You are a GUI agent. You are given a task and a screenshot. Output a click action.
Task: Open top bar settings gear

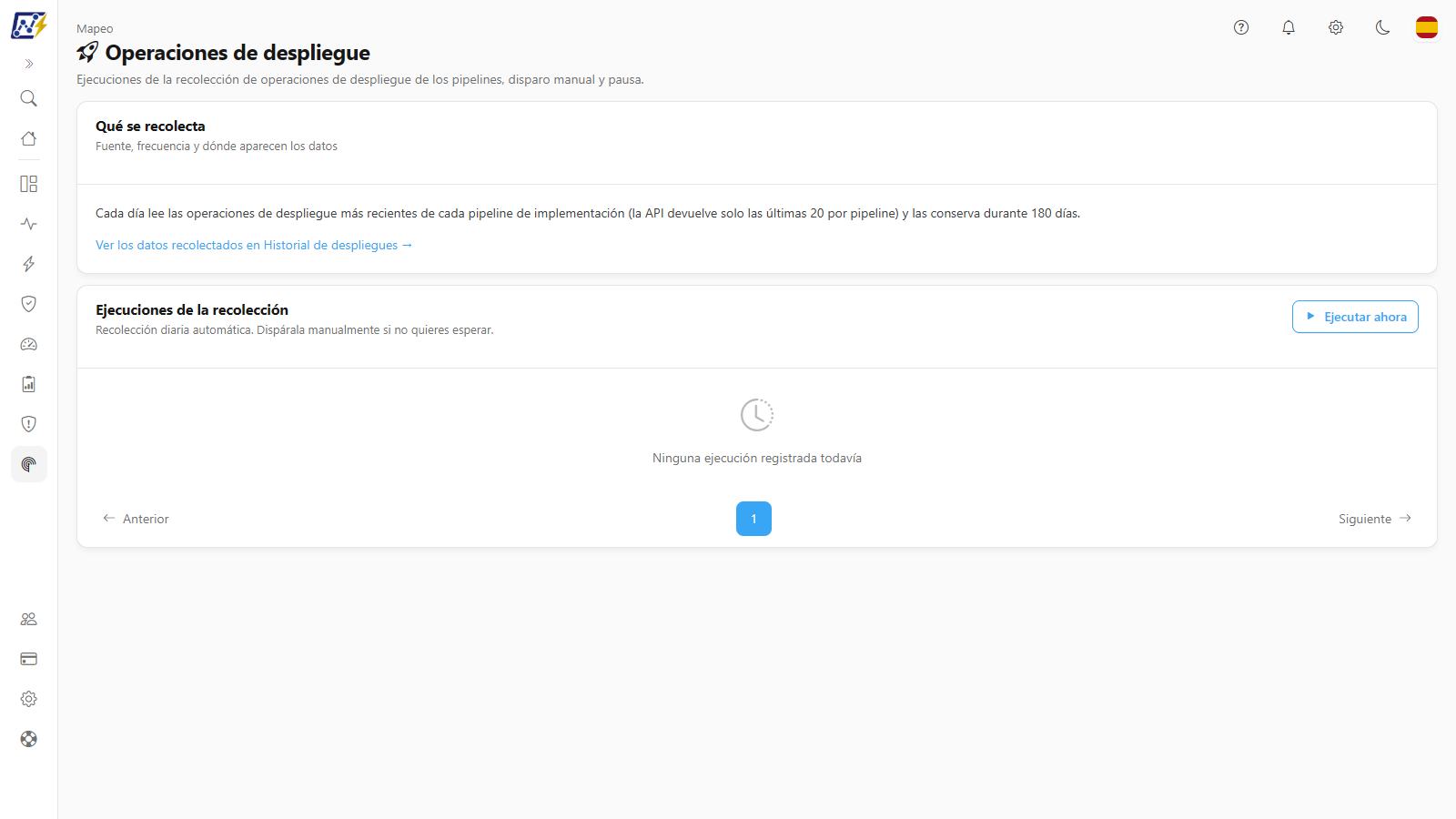point(1336,27)
